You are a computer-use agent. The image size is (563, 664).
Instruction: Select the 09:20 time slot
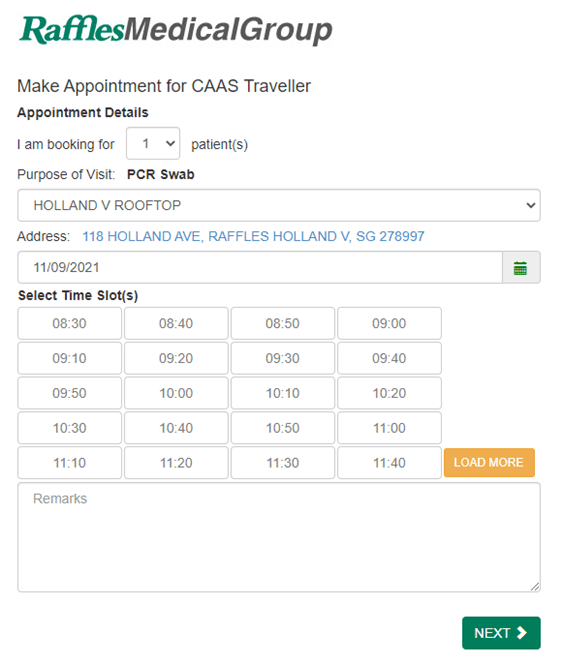176,358
